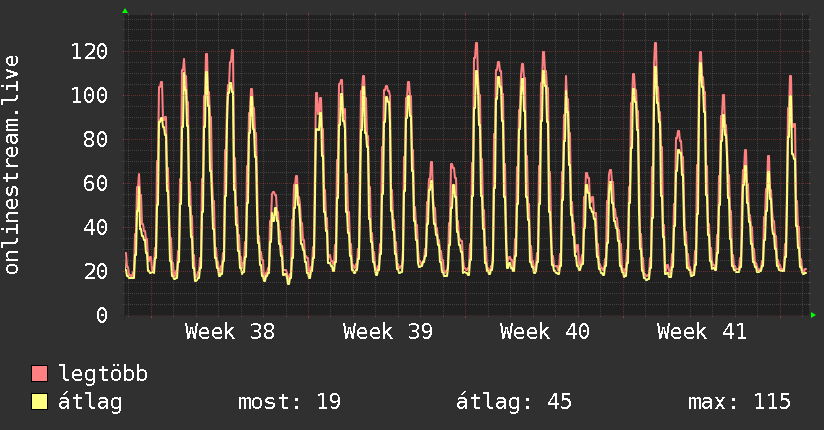
Task: Click the yellow átlag legend swatch
Action: point(39,402)
